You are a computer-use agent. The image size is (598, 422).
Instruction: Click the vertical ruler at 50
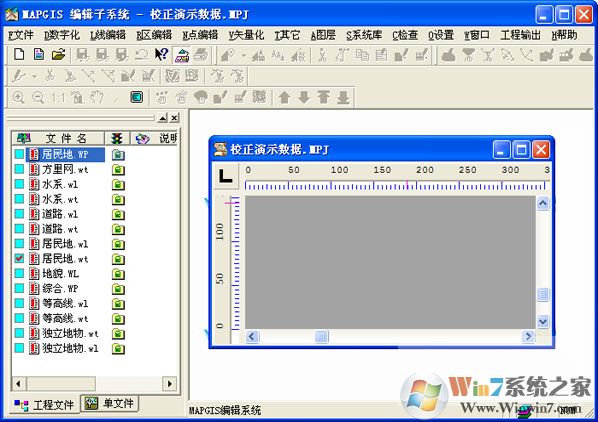coord(220,279)
